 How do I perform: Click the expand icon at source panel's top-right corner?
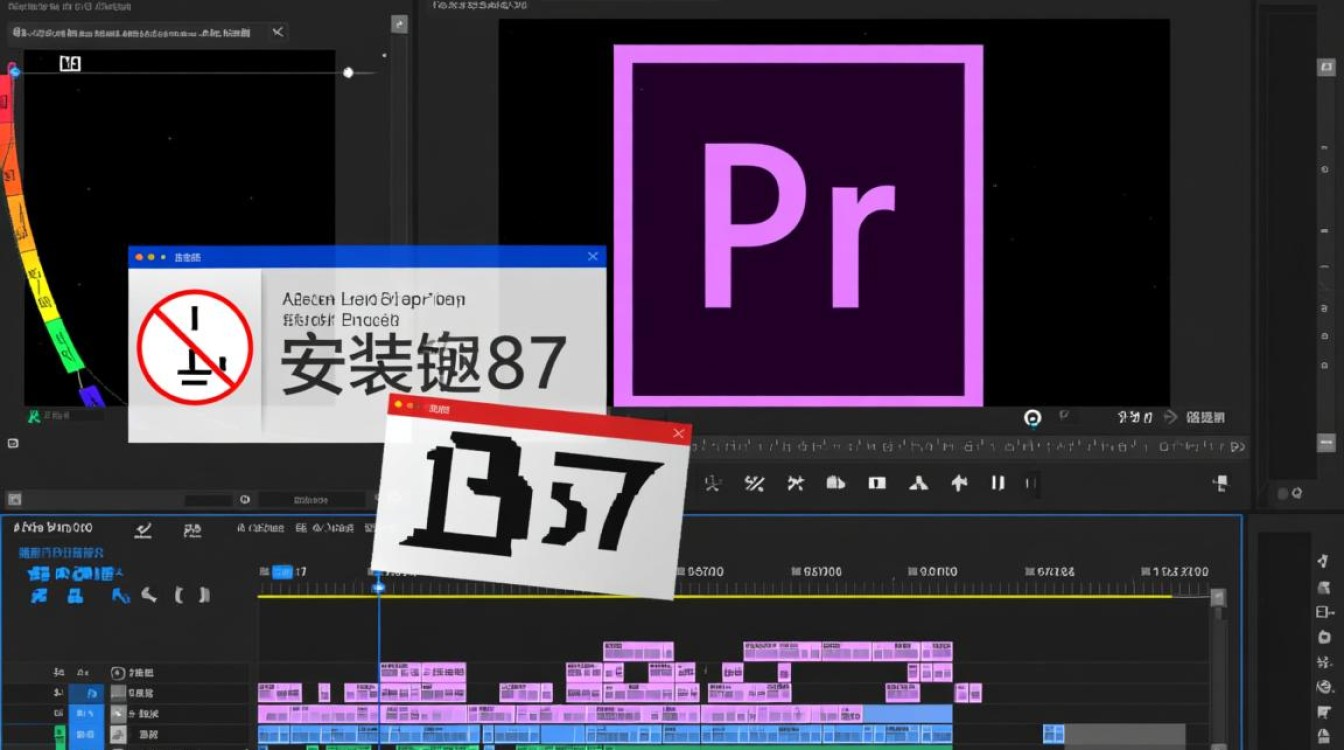[x=399, y=24]
